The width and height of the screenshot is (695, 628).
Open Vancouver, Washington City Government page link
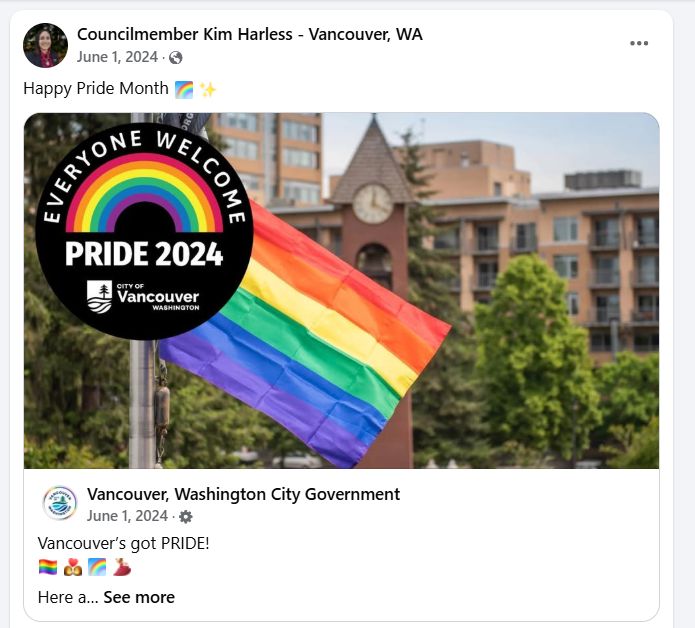point(243,494)
